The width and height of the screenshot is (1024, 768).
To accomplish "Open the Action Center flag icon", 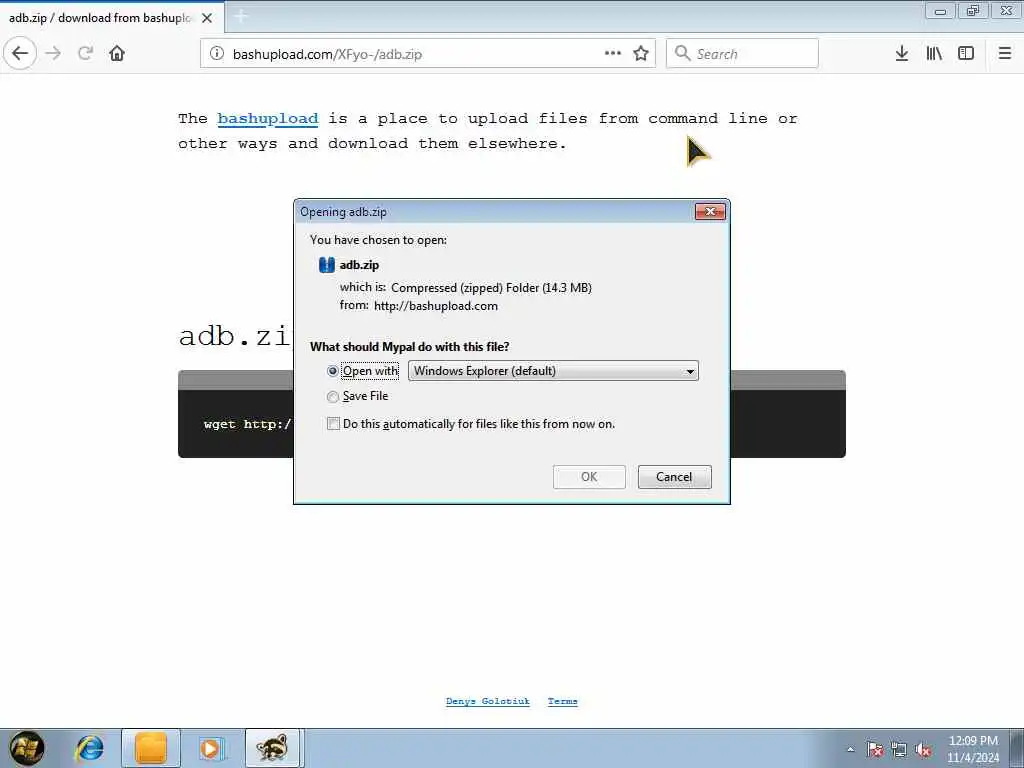I will click(875, 750).
